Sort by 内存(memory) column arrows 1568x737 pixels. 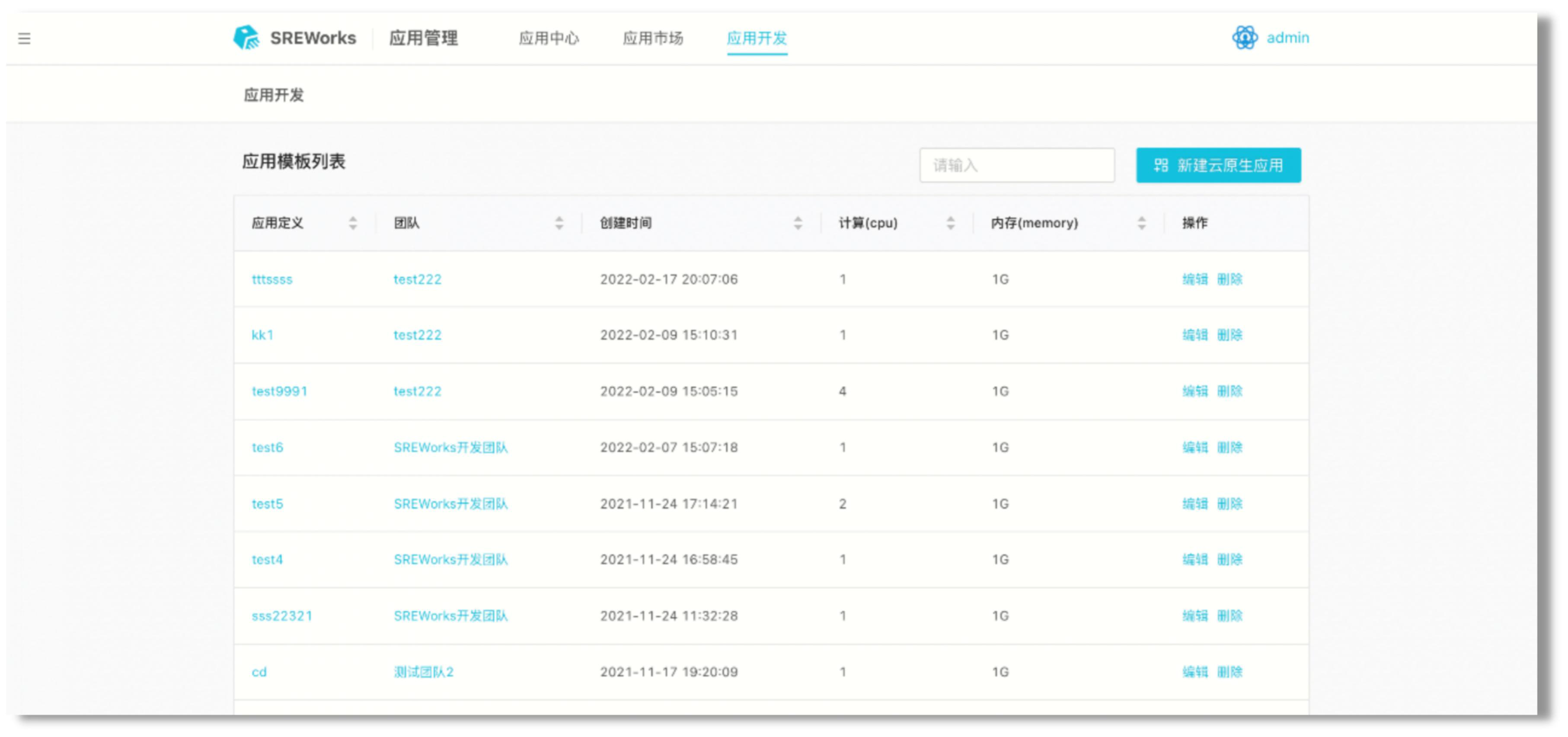[x=1142, y=224]
